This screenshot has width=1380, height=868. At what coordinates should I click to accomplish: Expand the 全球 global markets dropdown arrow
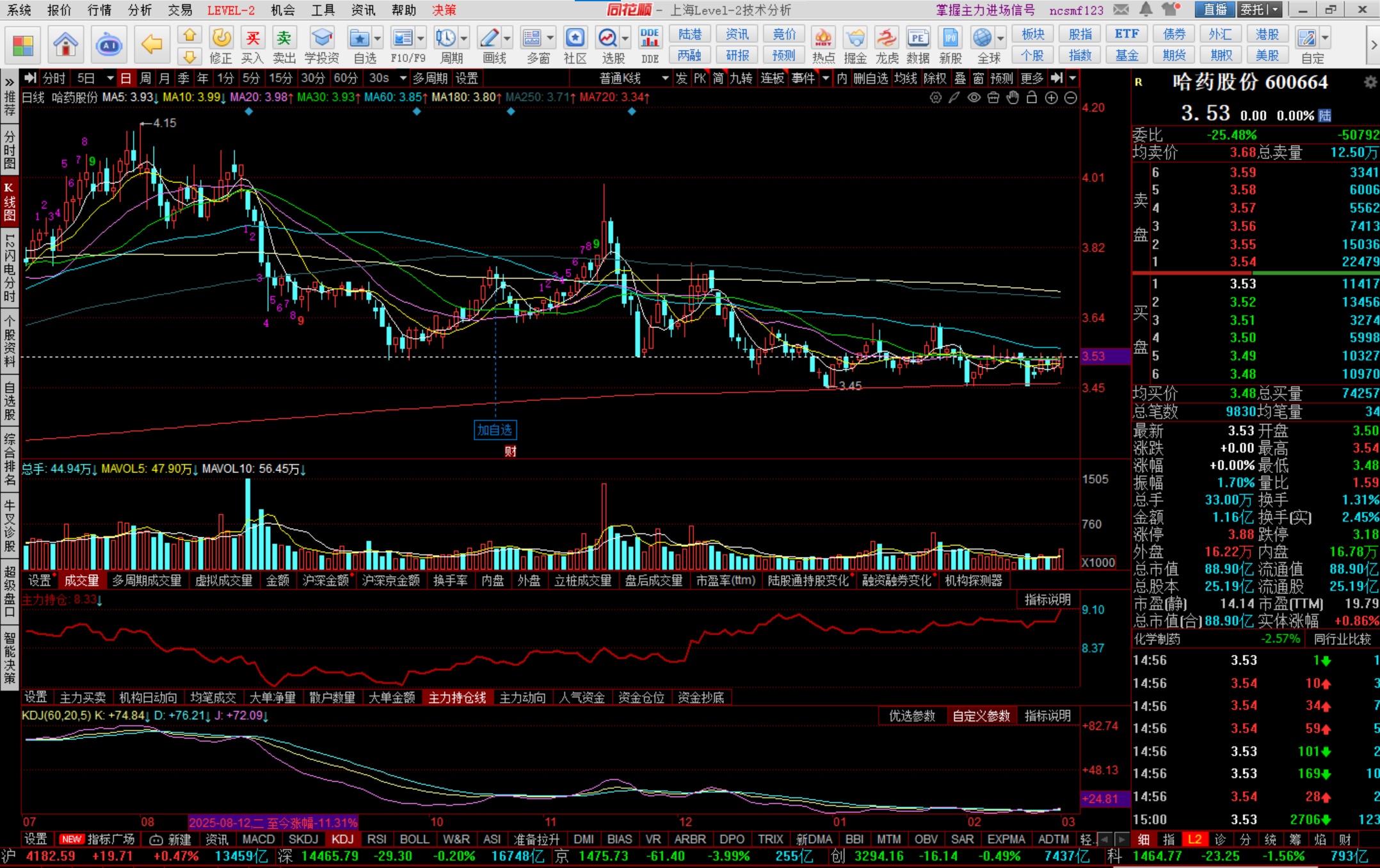(1000, 38)
